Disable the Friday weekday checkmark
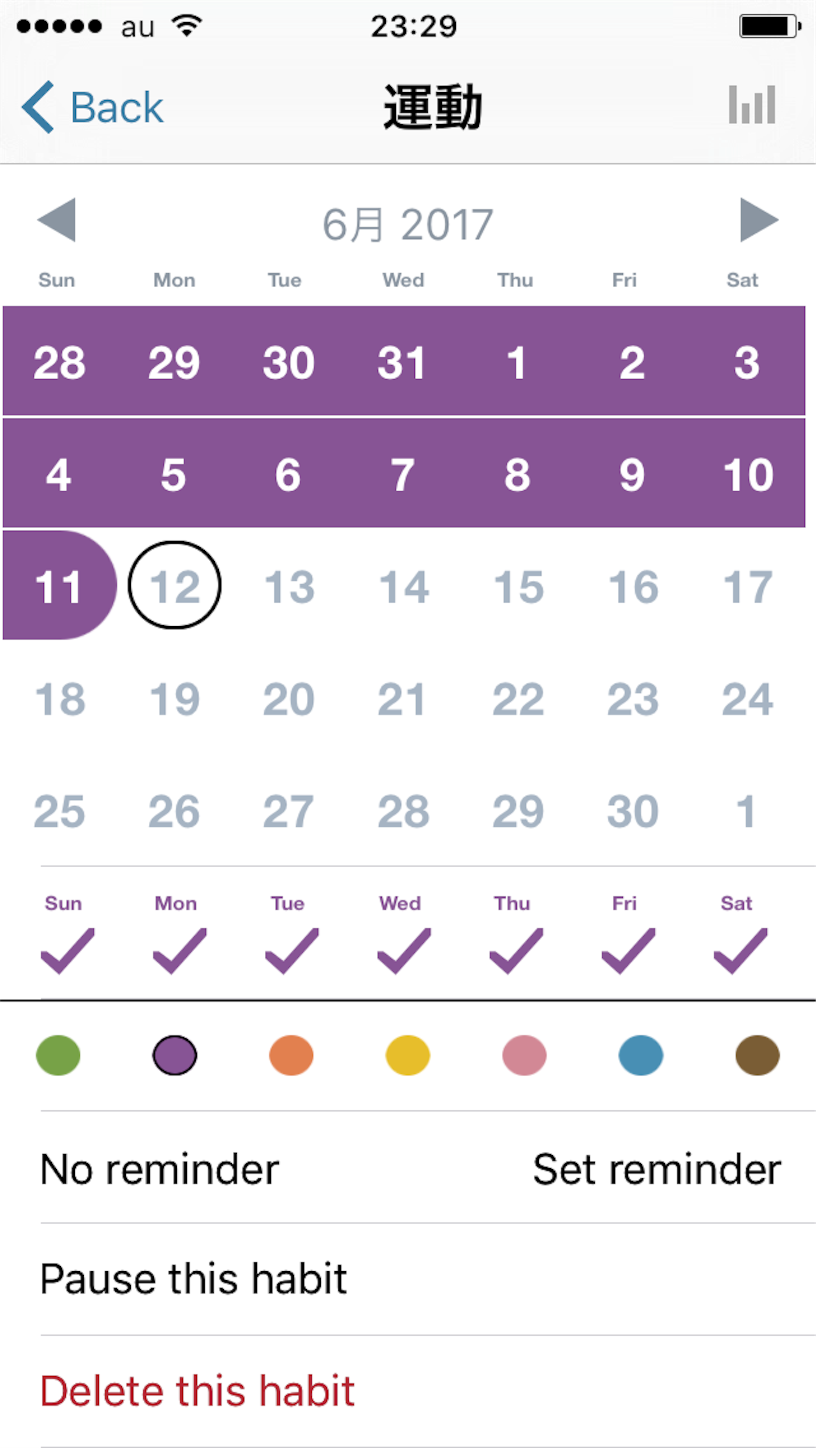Screen dimensions: 816x1448 click(628, 951)
